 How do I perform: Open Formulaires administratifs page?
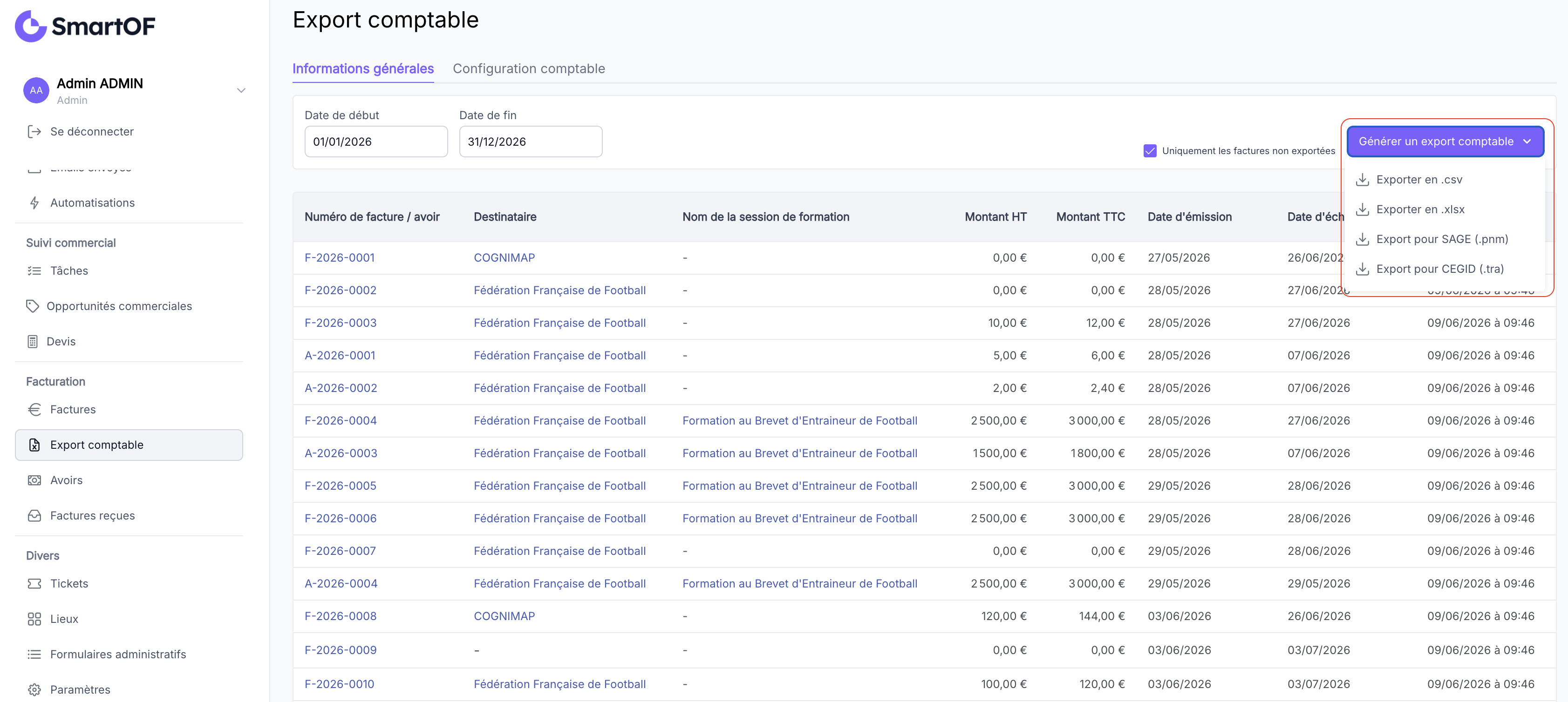117,654
